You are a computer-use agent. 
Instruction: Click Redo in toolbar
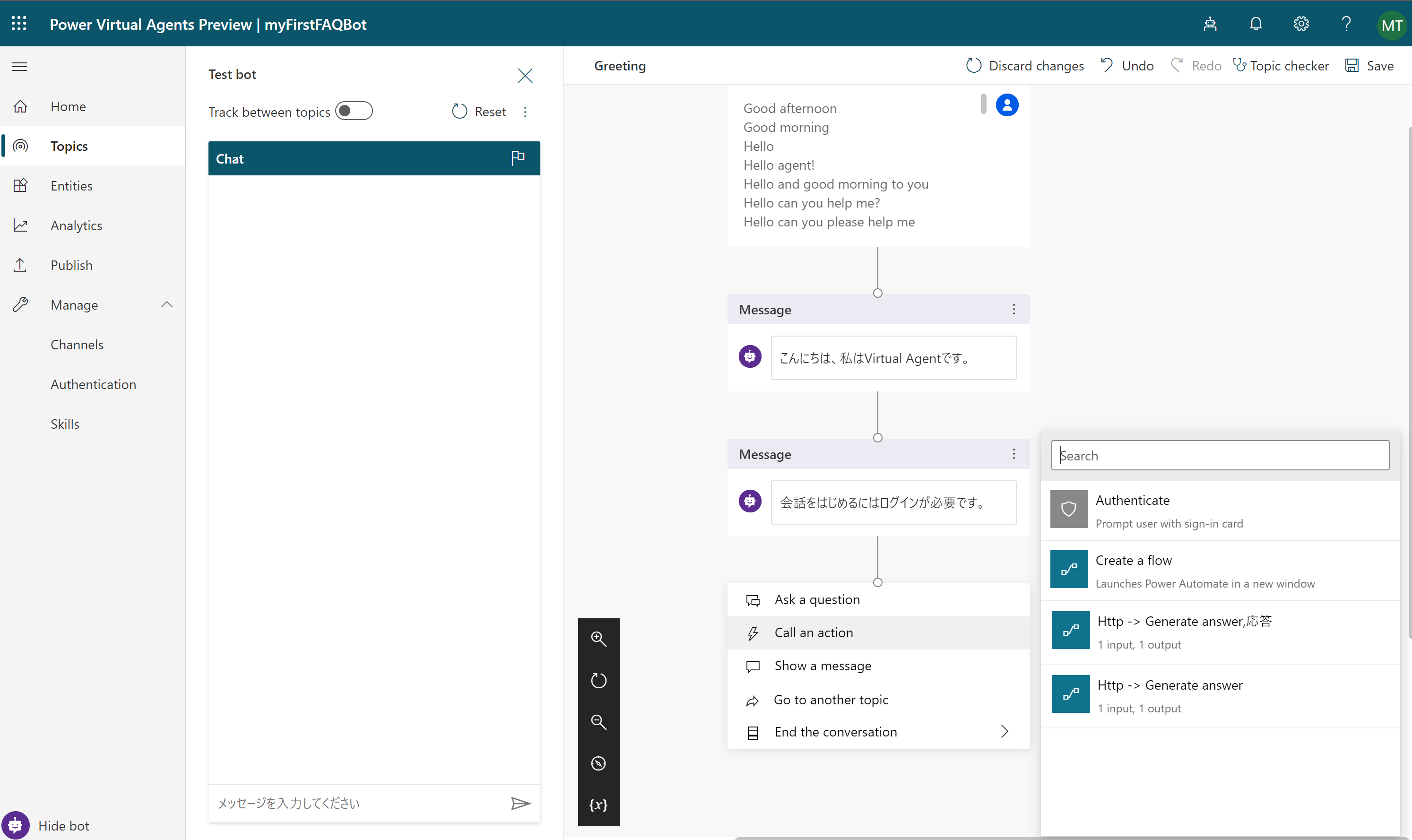pyautogui.click(x=1195, y=66)
